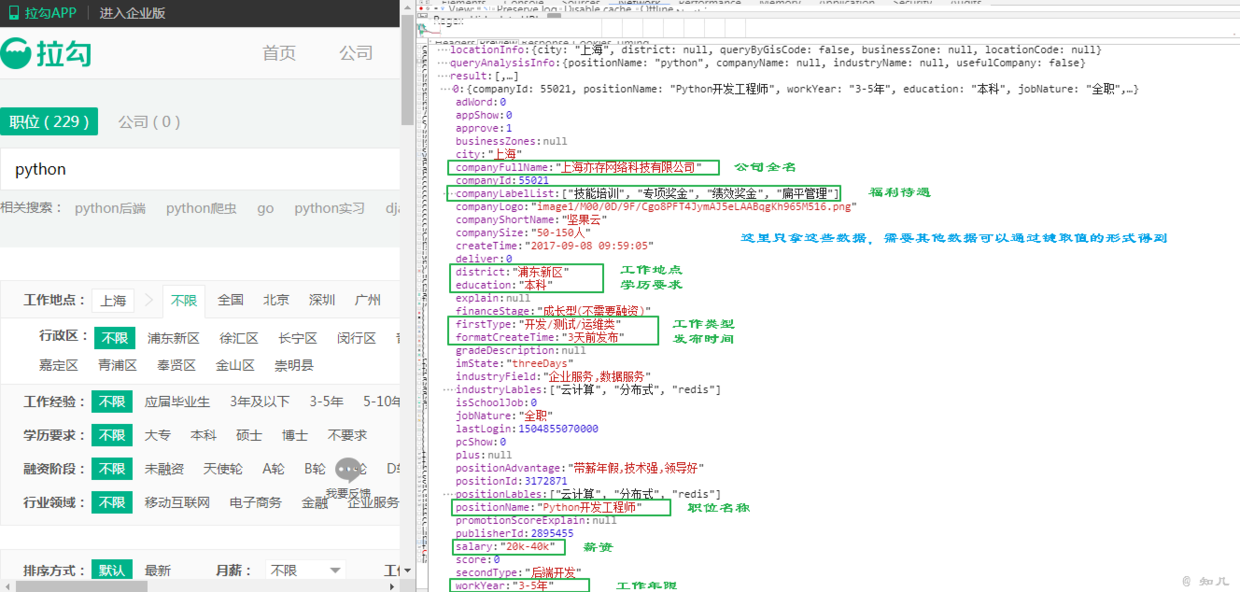
Task: Expand the companyLabelList array node
Action: coord(449,193)
